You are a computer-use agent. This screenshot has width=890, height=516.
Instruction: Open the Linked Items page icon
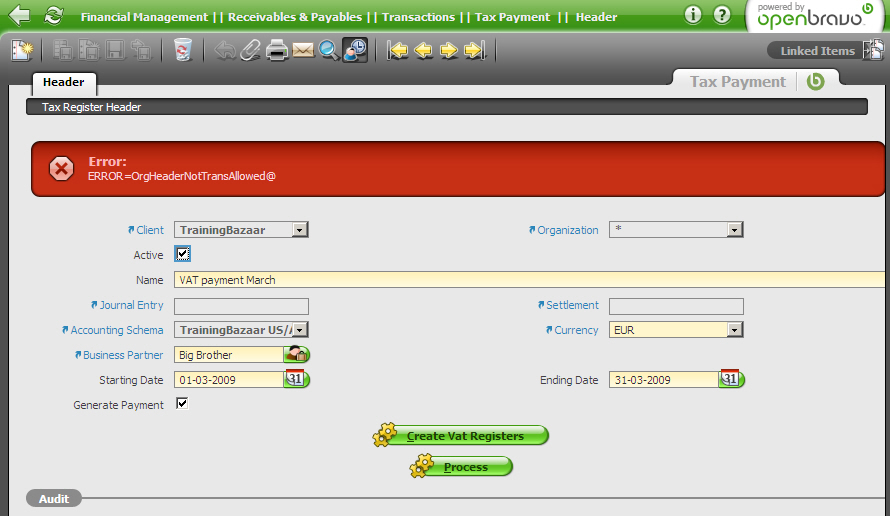tap(874, 50)
